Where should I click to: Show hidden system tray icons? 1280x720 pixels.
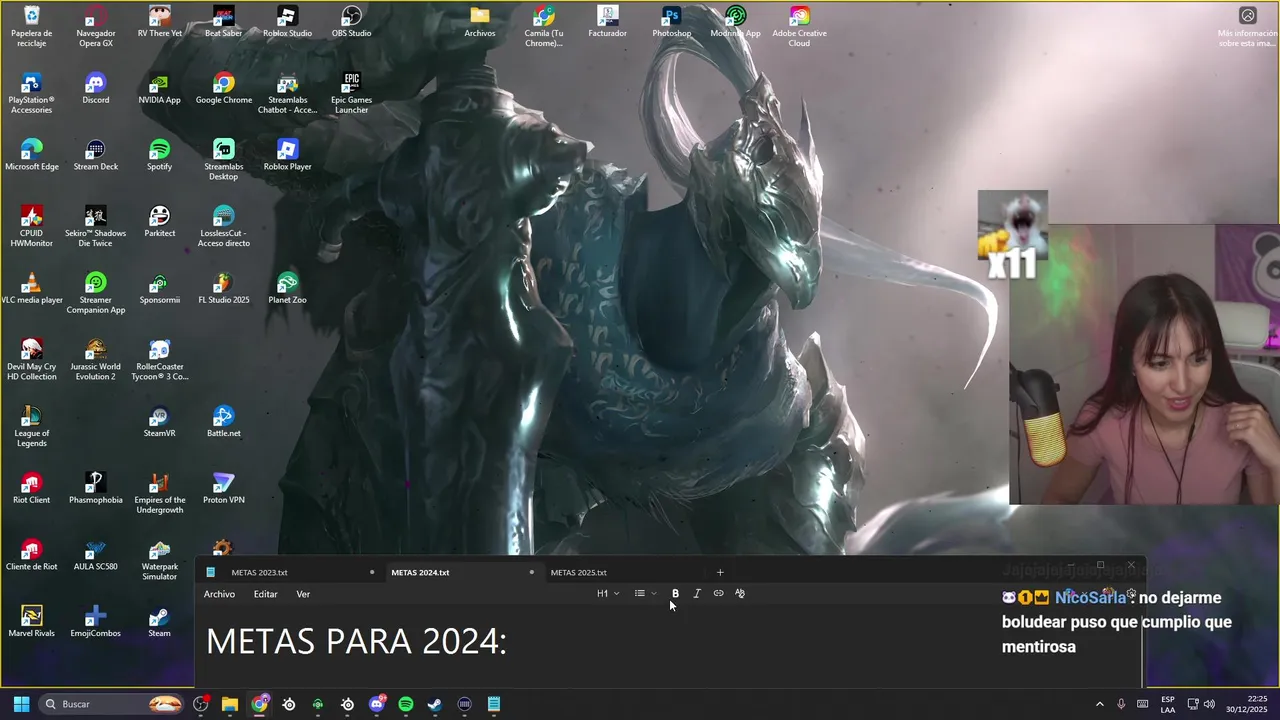(x=1099, y=704)
